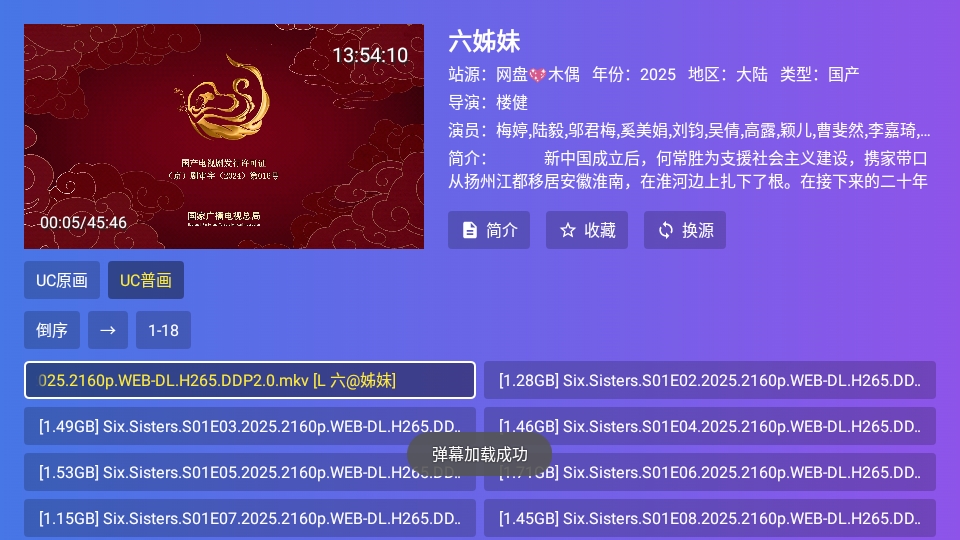Select the UC普画 quality source

[146, 280]
